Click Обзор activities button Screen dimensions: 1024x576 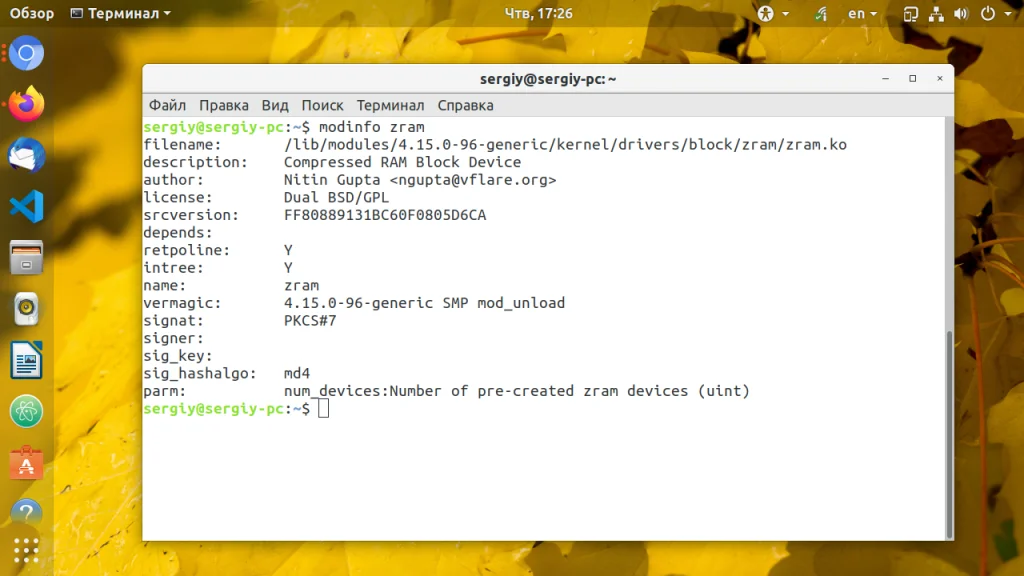tap(31, 13)
